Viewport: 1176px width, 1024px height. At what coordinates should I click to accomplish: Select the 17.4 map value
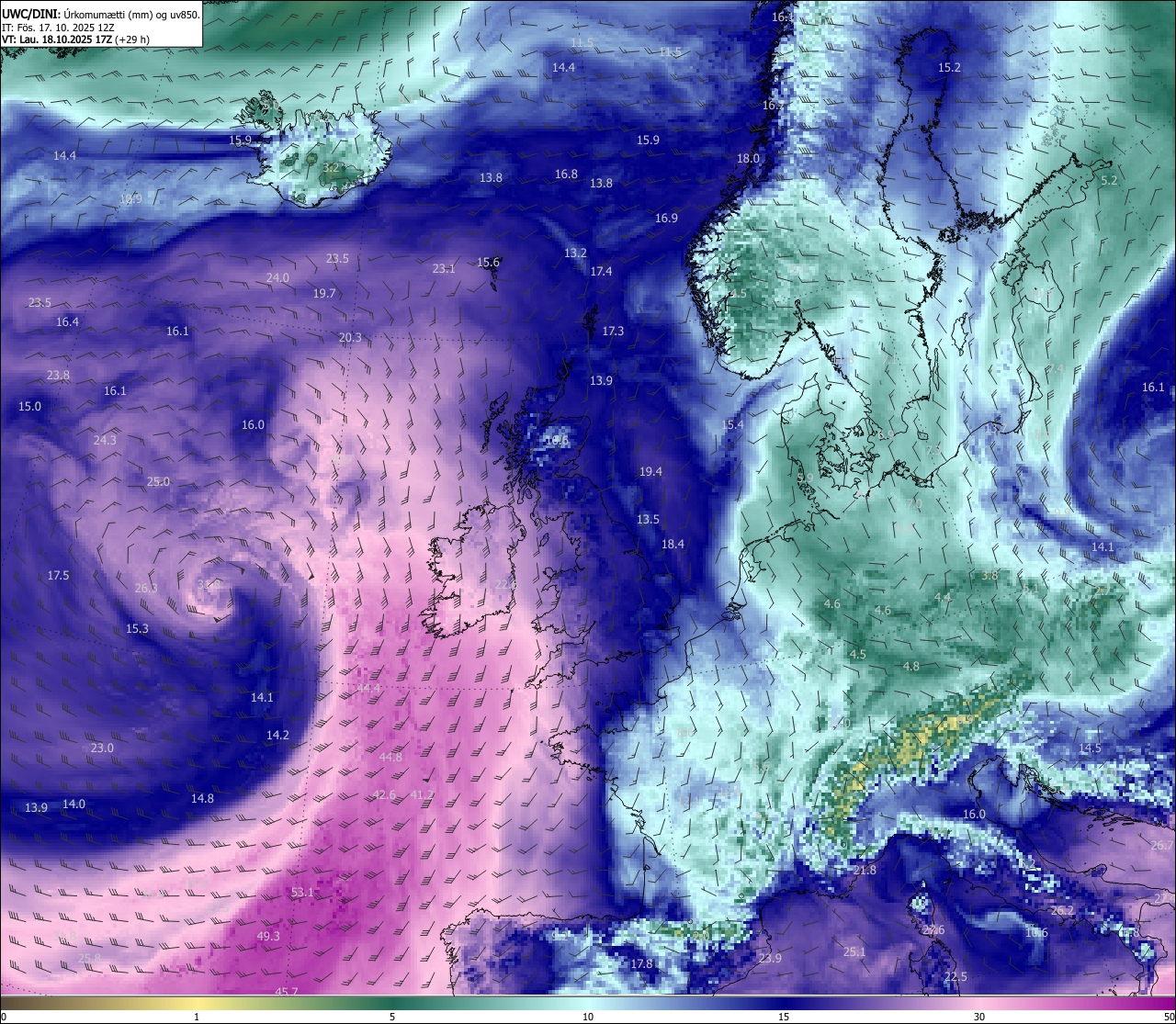tap(601, 271)
